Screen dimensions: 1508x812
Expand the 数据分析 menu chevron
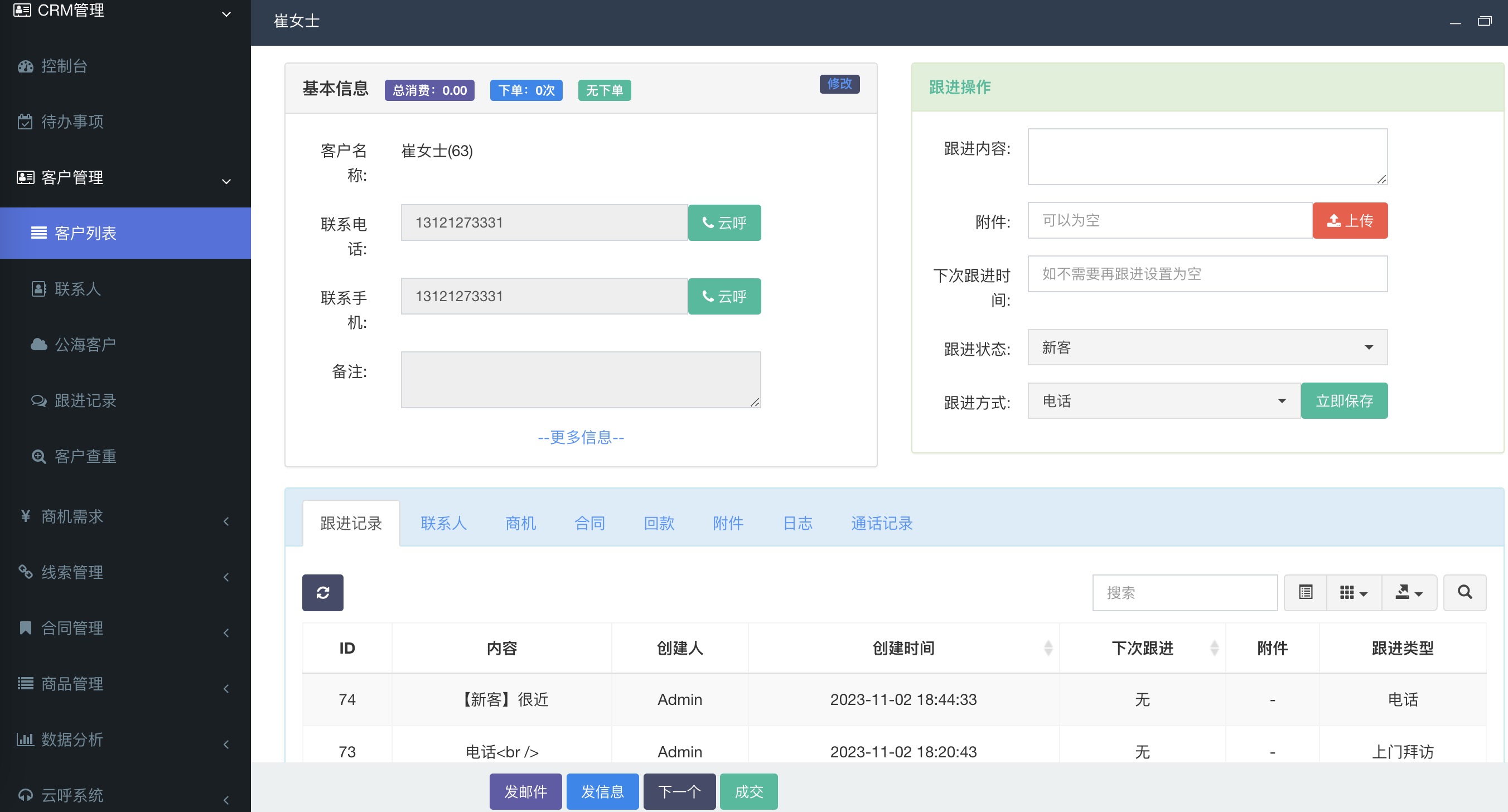click(x=226, y=744)
